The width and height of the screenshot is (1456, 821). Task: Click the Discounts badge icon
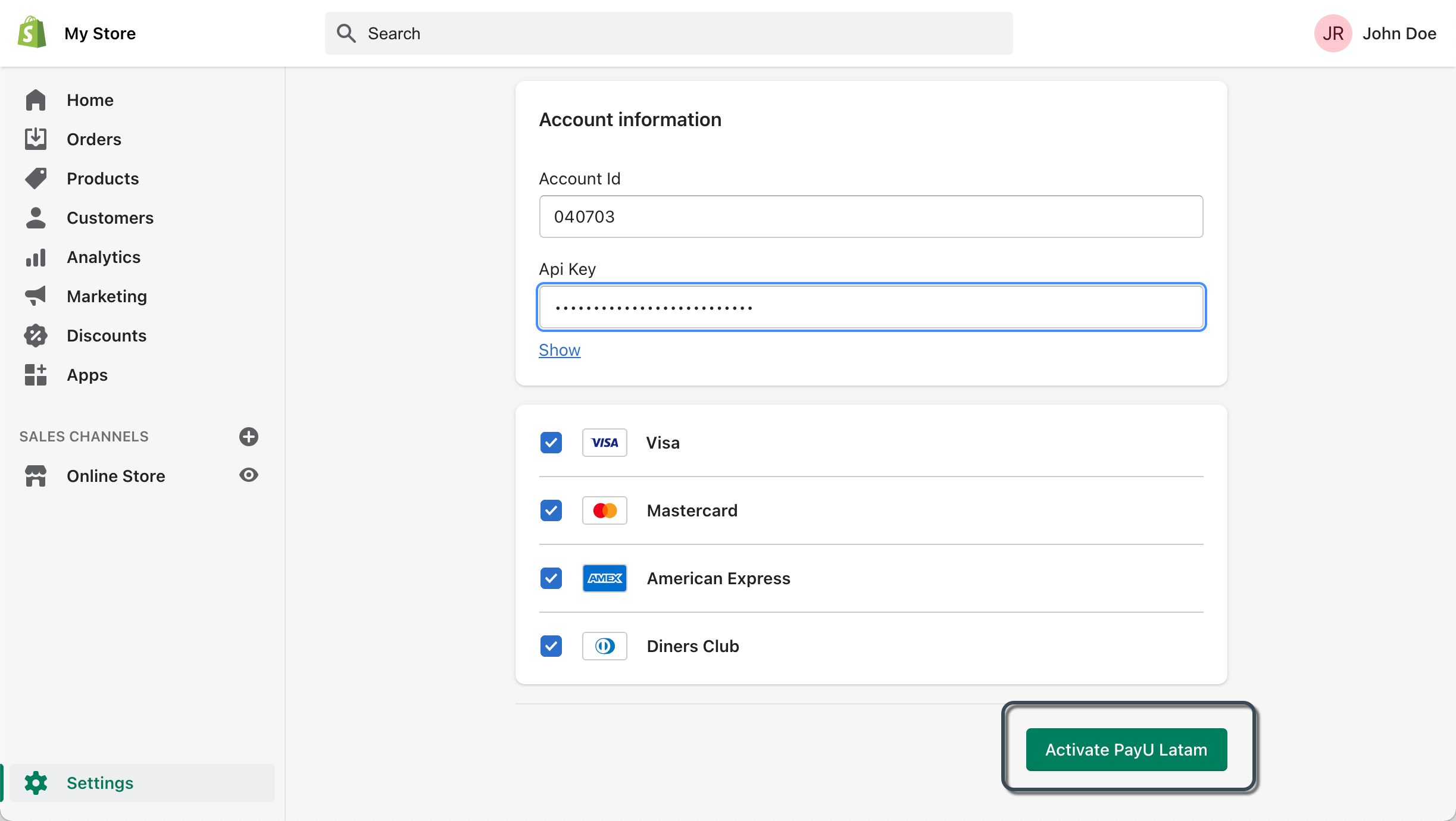click(x=36, y=336)
